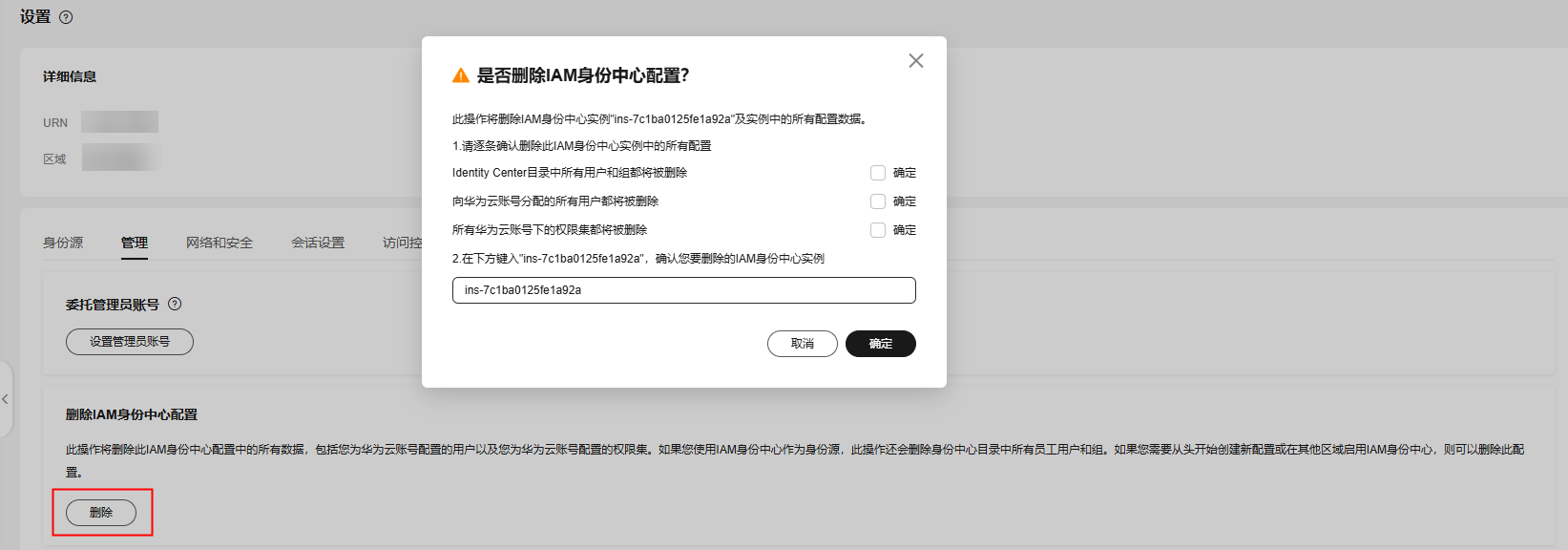This screenshot has width=1568, height=550.
Task: Enable the checkbox for 所有华为云账号下的权限集都将被删除
Action: (x=878, y=230)
